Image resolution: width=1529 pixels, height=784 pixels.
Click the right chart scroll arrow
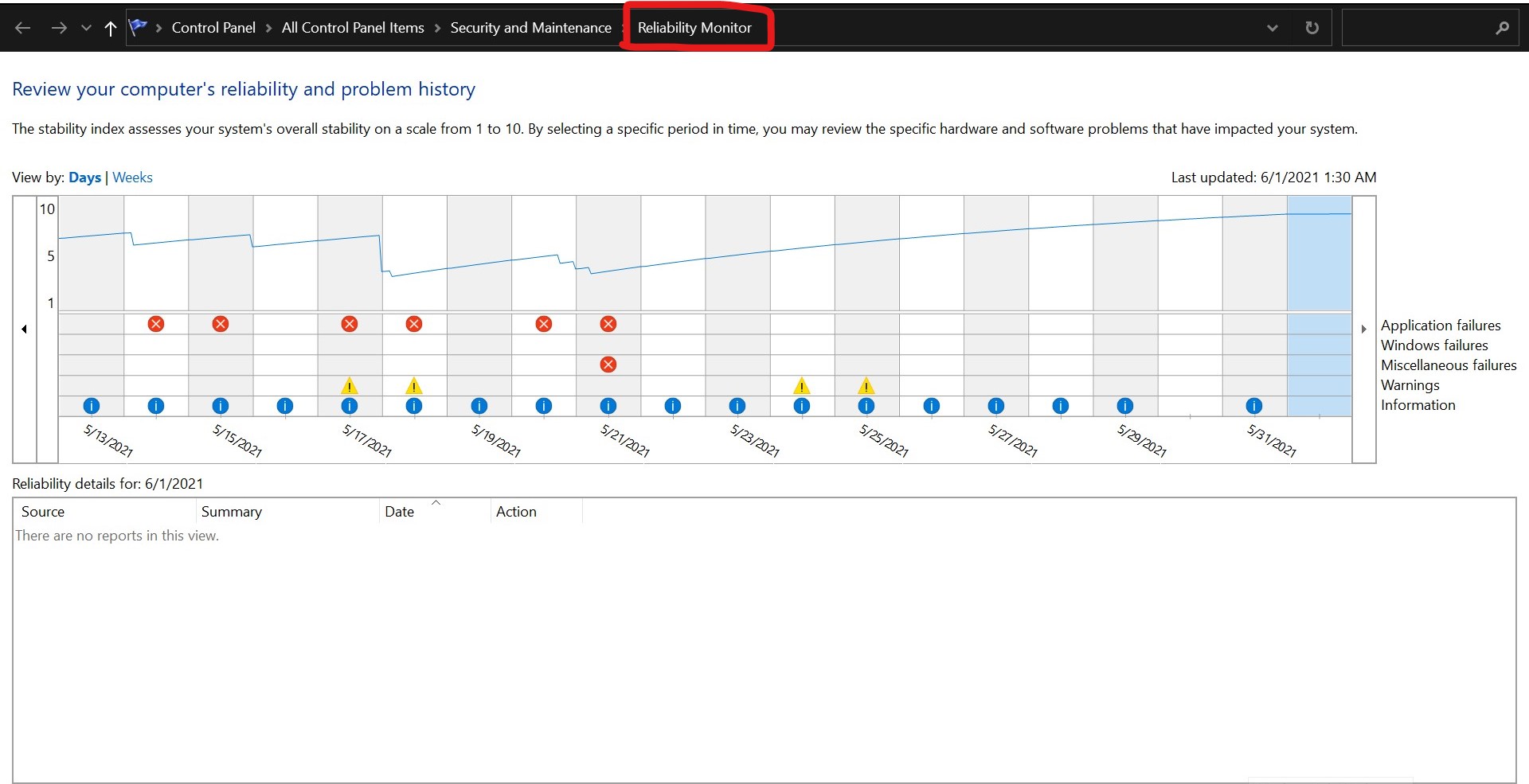pyautogui.click(x=1363, y=329)
